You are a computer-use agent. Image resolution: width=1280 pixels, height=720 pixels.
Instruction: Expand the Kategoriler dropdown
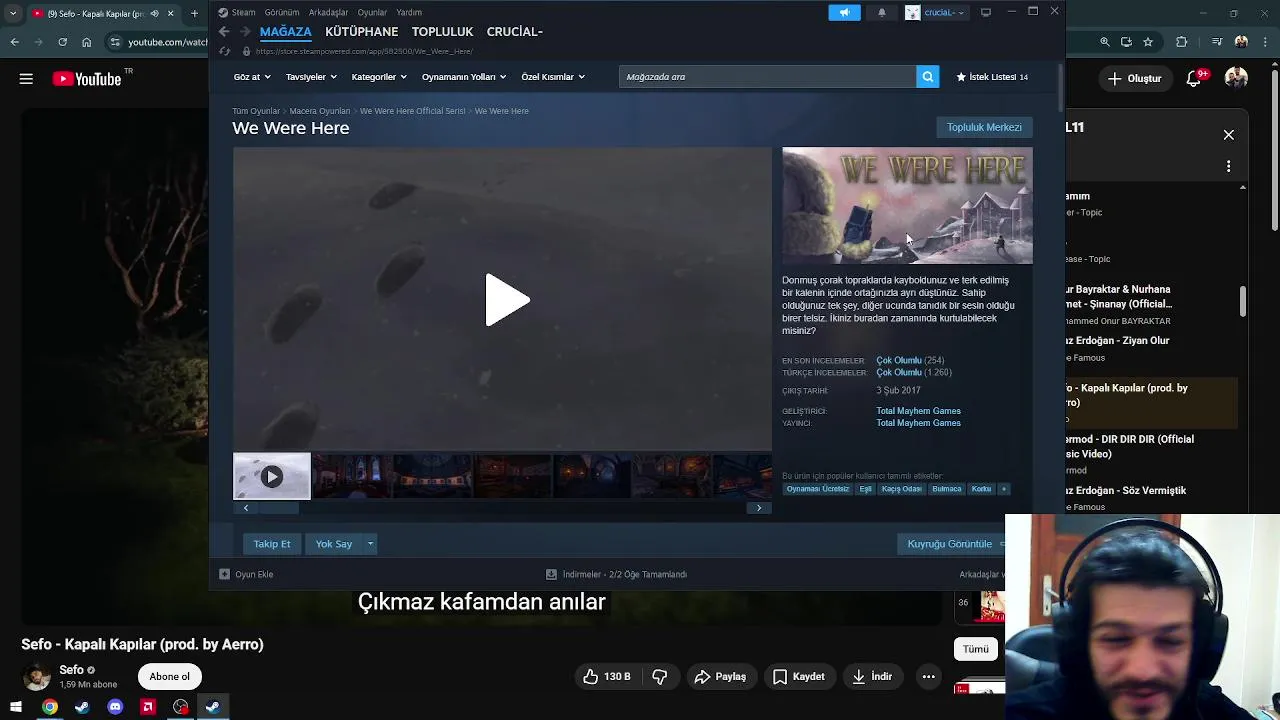[x=379, y=77]
